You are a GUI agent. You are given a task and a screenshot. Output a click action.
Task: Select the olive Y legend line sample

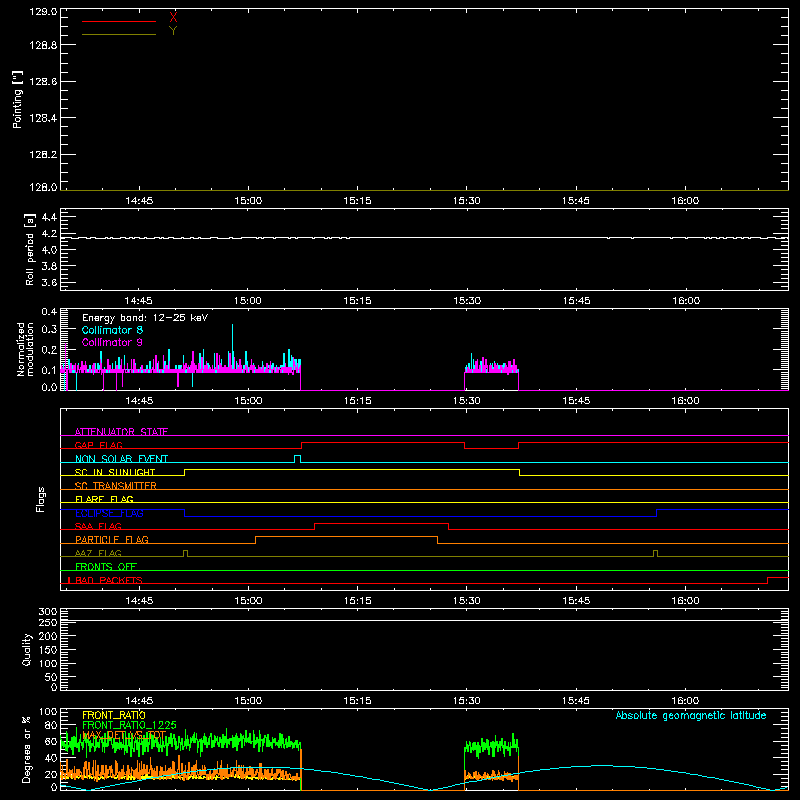point(119,34)
